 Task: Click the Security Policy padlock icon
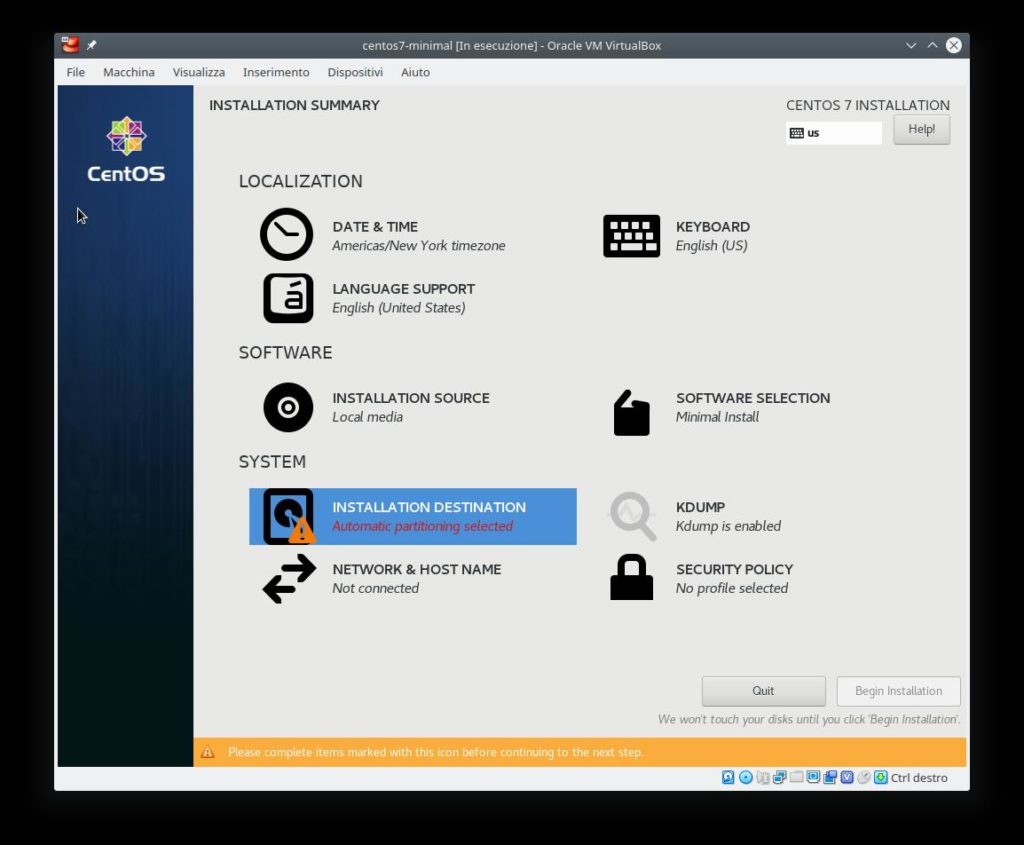631,578
